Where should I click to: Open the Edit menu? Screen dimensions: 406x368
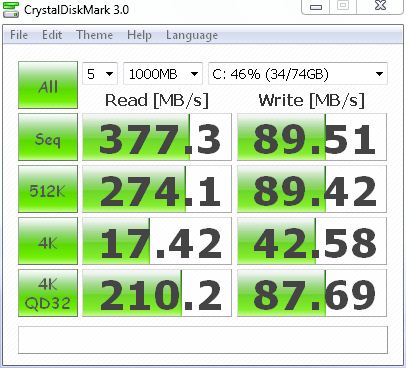pos(52,35)
